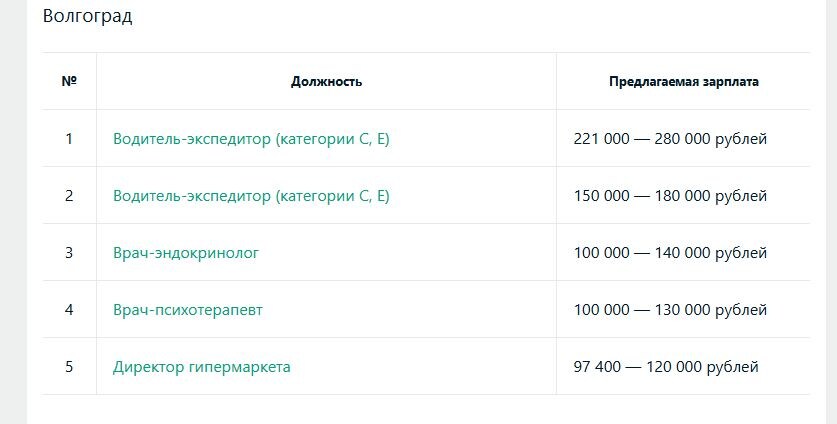The height and width of the screenshot is (424, 837).
Task: Click the Волгоград city heading
Action: 87,17
